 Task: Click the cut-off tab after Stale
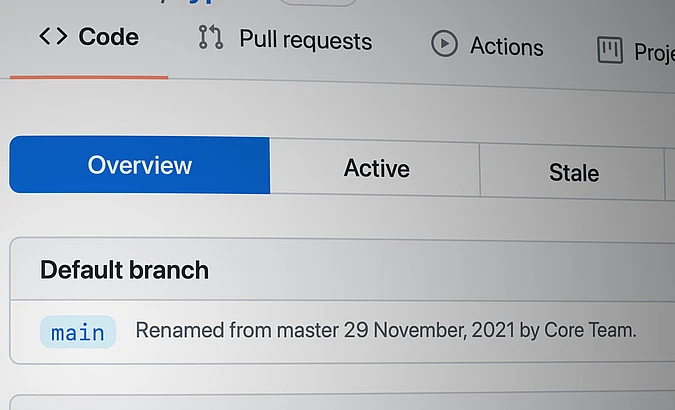click(x=669, y=175)
